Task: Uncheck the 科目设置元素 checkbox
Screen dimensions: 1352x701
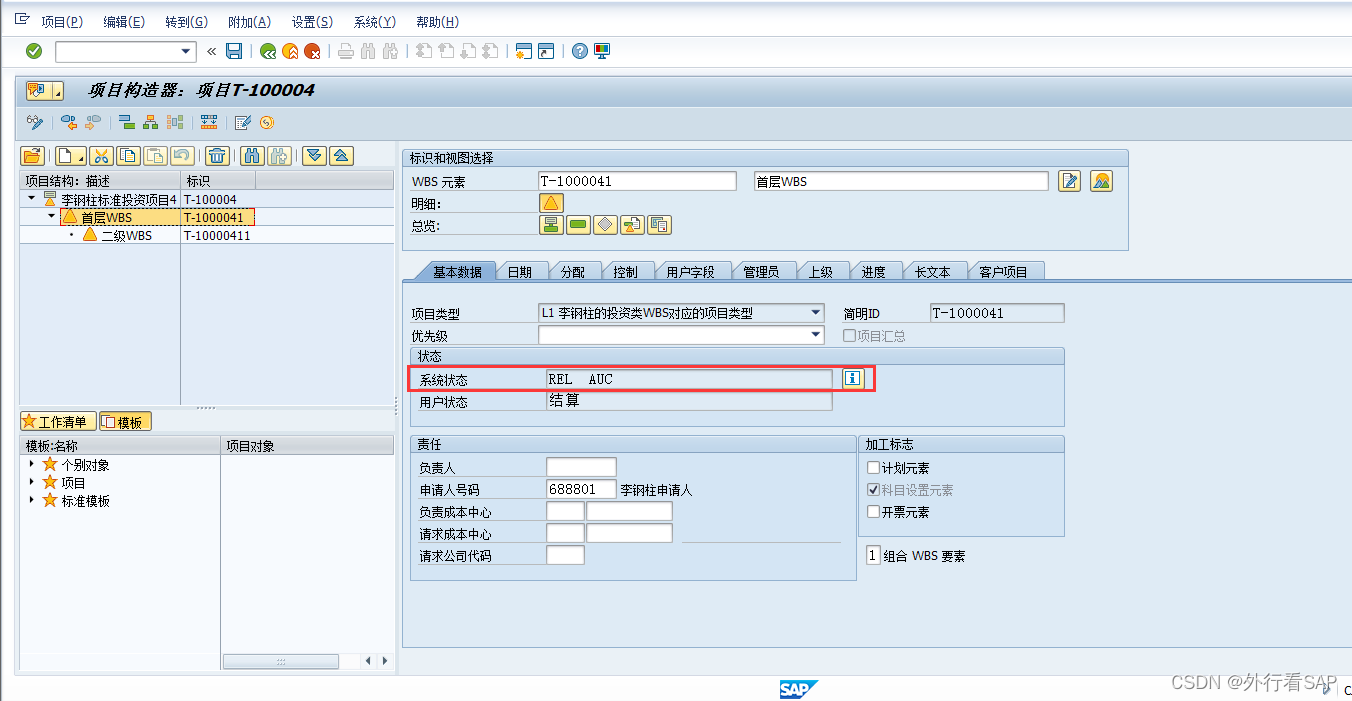Action: pos(872,489)
